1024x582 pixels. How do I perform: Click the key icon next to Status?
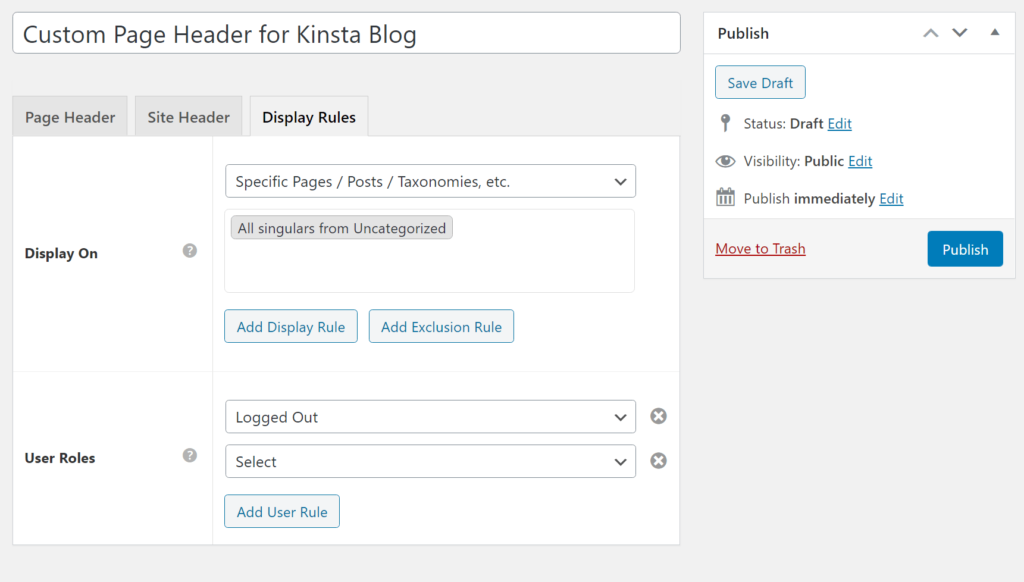[726, 124]
